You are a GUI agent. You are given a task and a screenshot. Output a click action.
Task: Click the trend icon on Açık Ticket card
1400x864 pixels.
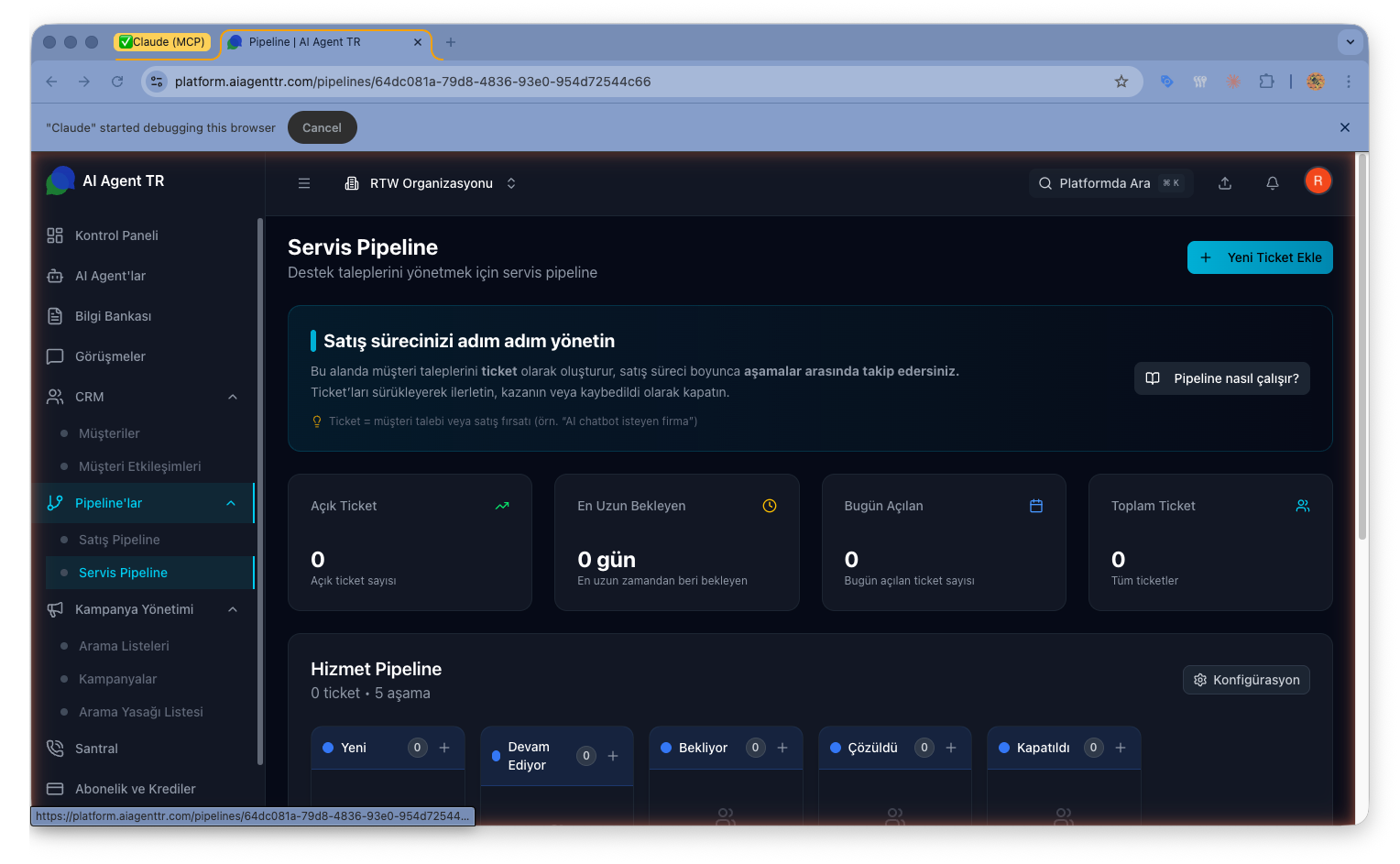click(x=502, y=506)
